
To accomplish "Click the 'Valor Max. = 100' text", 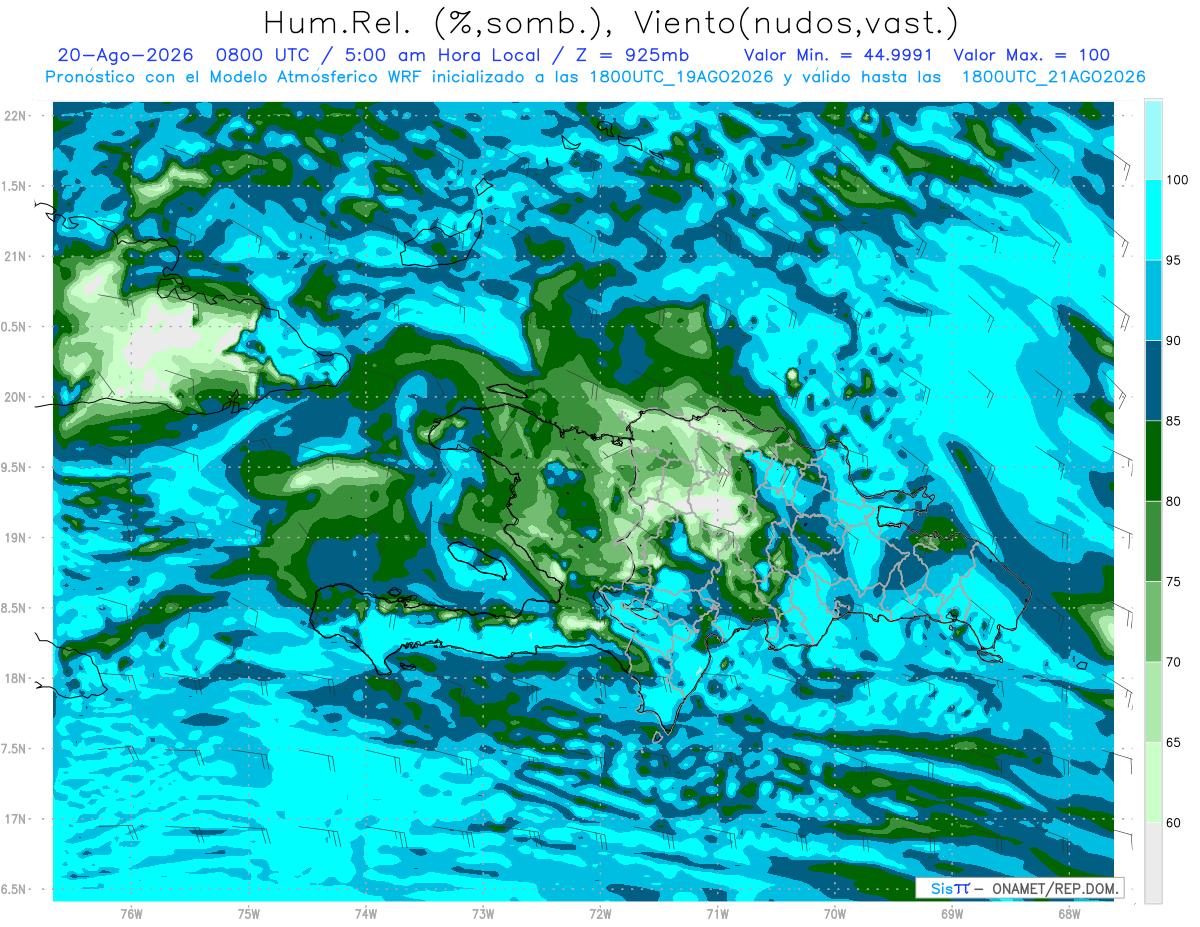I will (x=1032, y=55).
